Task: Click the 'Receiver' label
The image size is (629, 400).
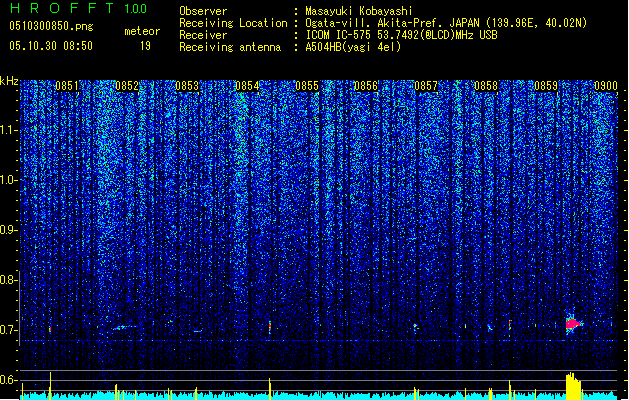Action: coord(203,35)
